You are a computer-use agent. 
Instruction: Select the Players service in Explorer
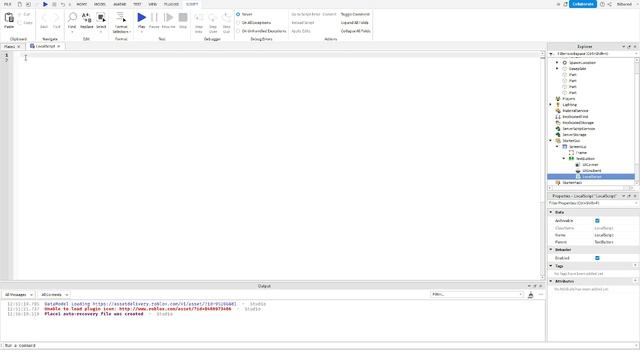pyautogui.click(x=569, y=99)
